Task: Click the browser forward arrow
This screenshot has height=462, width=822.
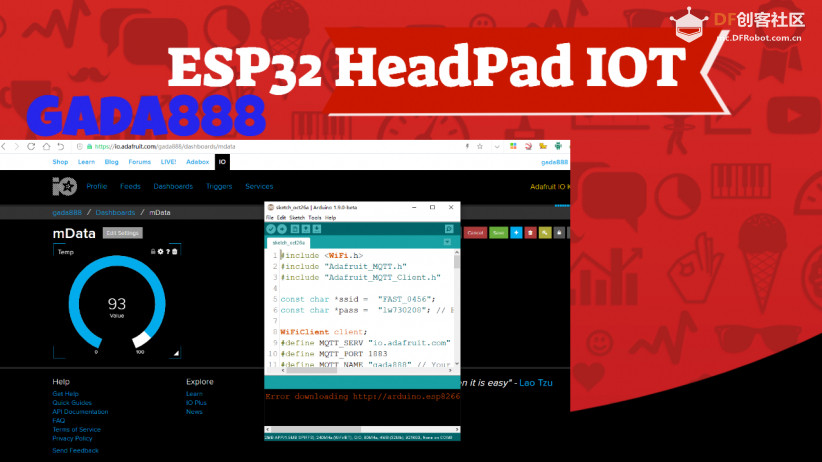Action: pyautogui.click(x=16, y=147)
